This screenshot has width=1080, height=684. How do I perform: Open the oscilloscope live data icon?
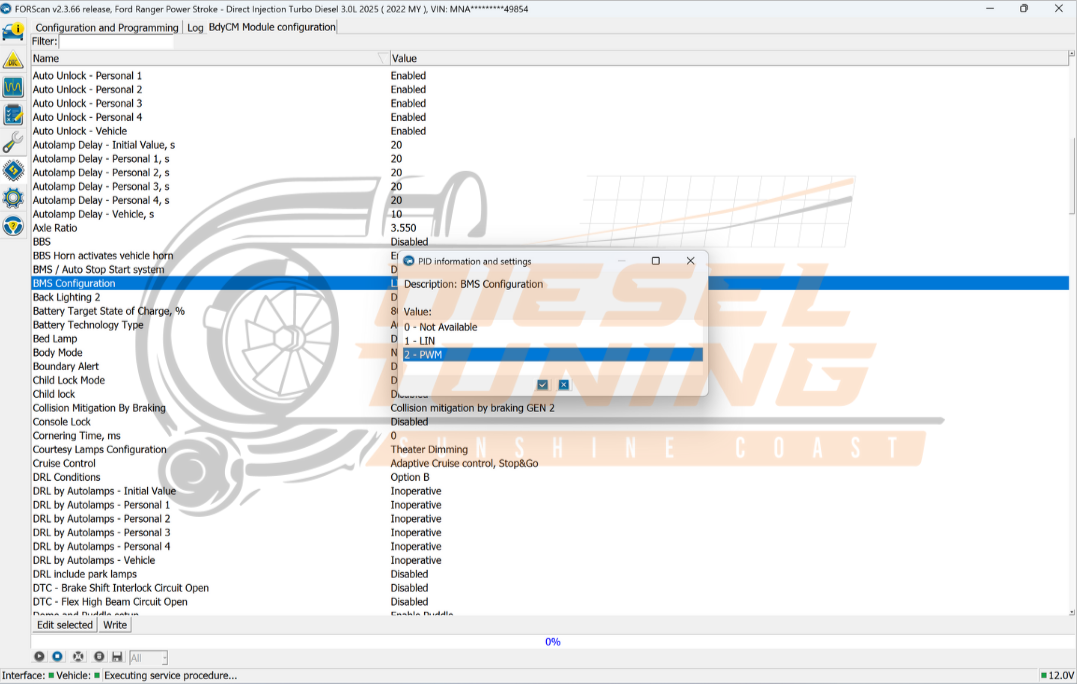pos(13,87)
